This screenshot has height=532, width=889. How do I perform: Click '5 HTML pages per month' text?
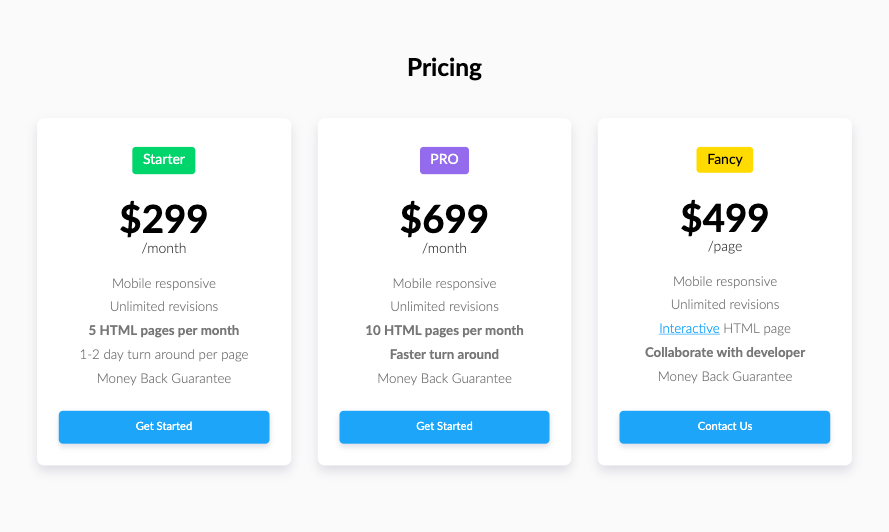click(x=164, y=330)
